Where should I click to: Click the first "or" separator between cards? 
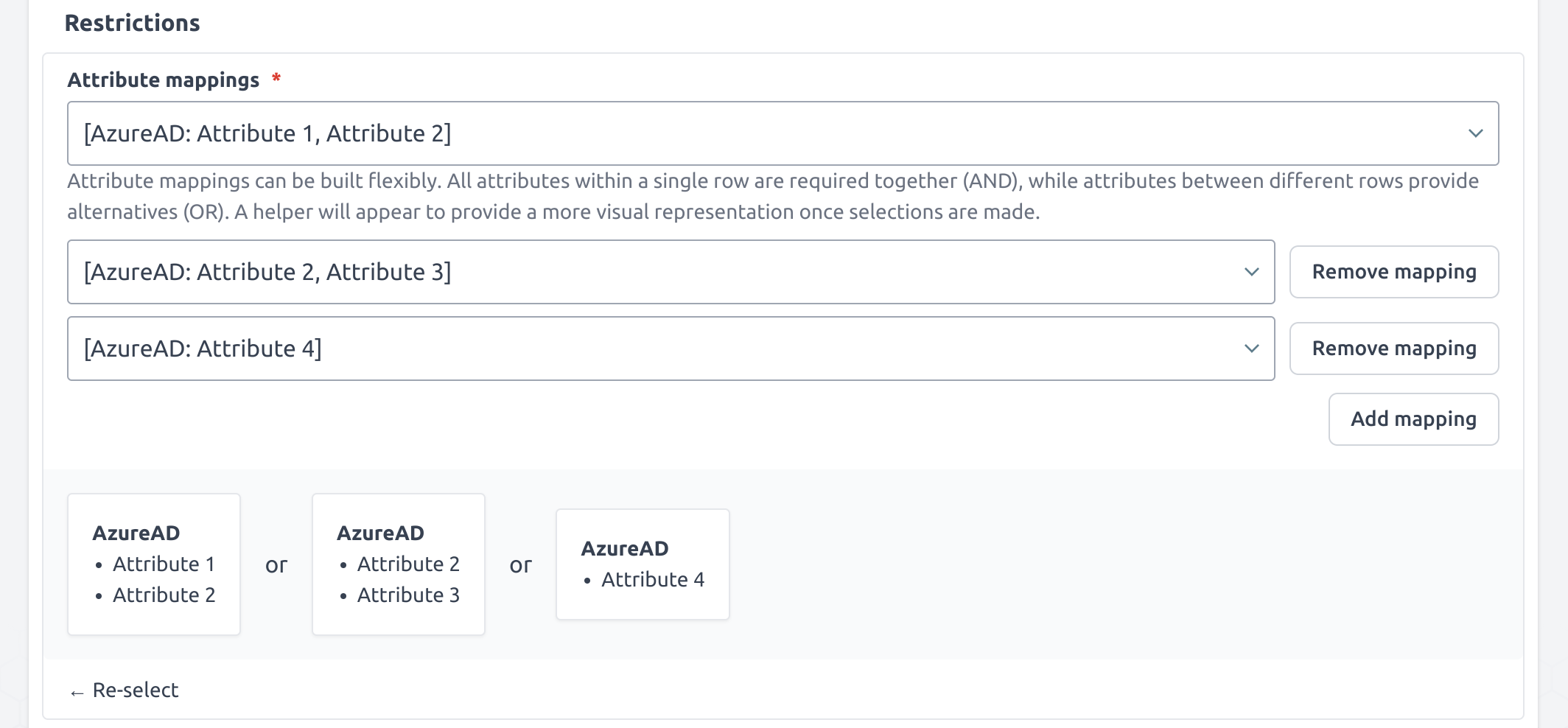coord(276,565)
